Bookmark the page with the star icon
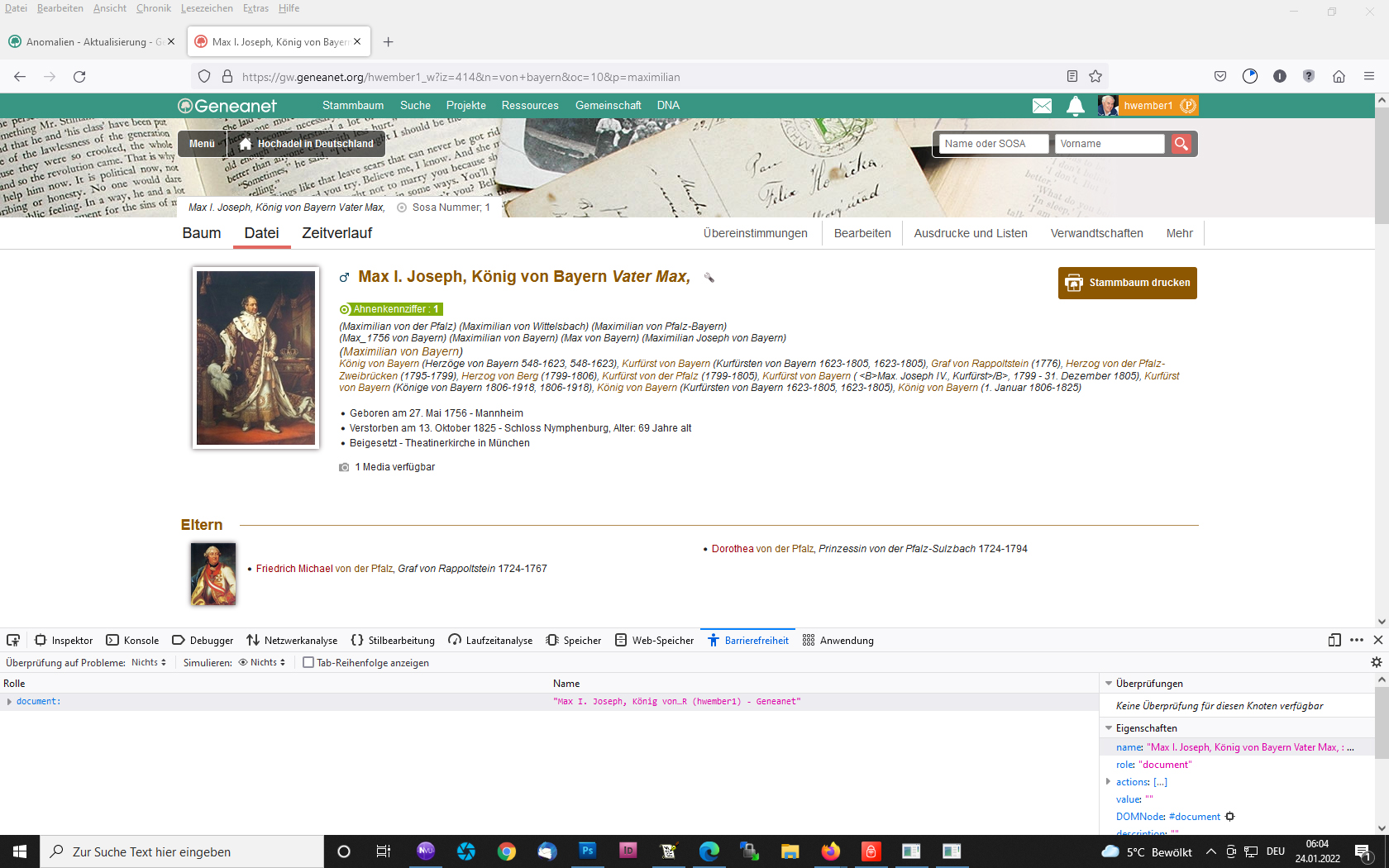 click(x=1095, y=77)
